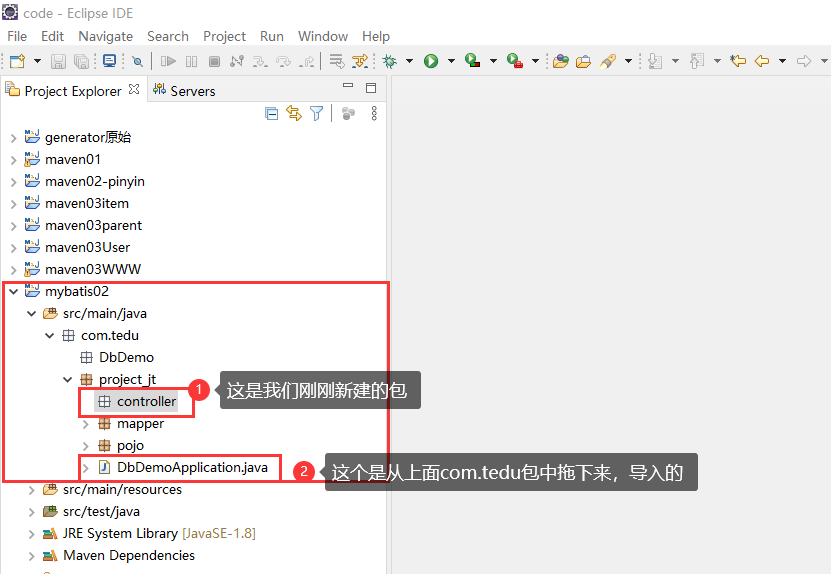831x574 pixels.
Task: Click the Previous Annotation icon
Action: coord(697,61)
